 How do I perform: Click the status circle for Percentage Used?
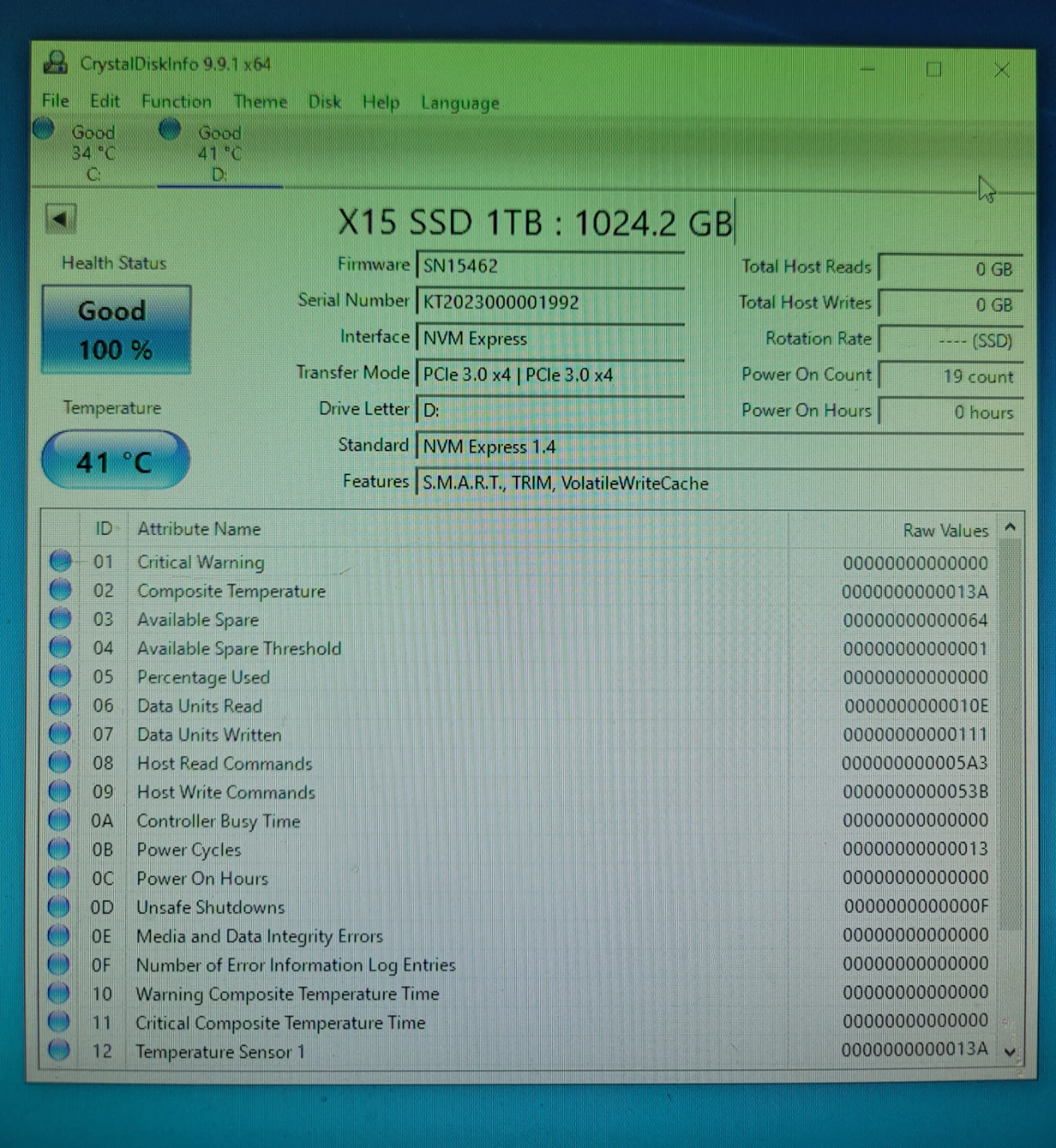61,676
